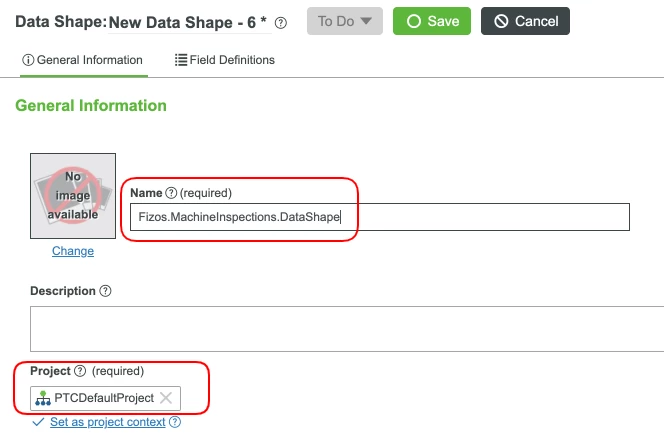Viewport: 664px width, 443px height.
Task: Click the help icon beside the data shape title
Action: click(281, 22)
